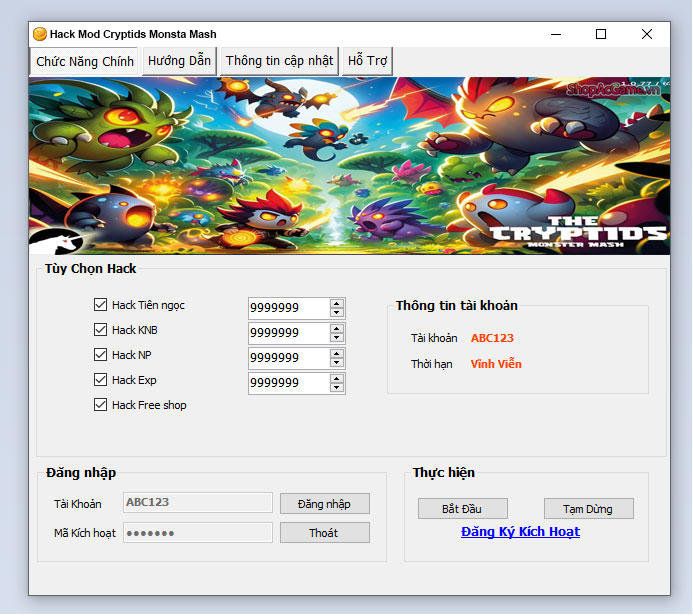Screen dimensions: 693x616
Task: Uncheck the Hack Tiên ngọc checkbox
Action: tap(100, 304)
